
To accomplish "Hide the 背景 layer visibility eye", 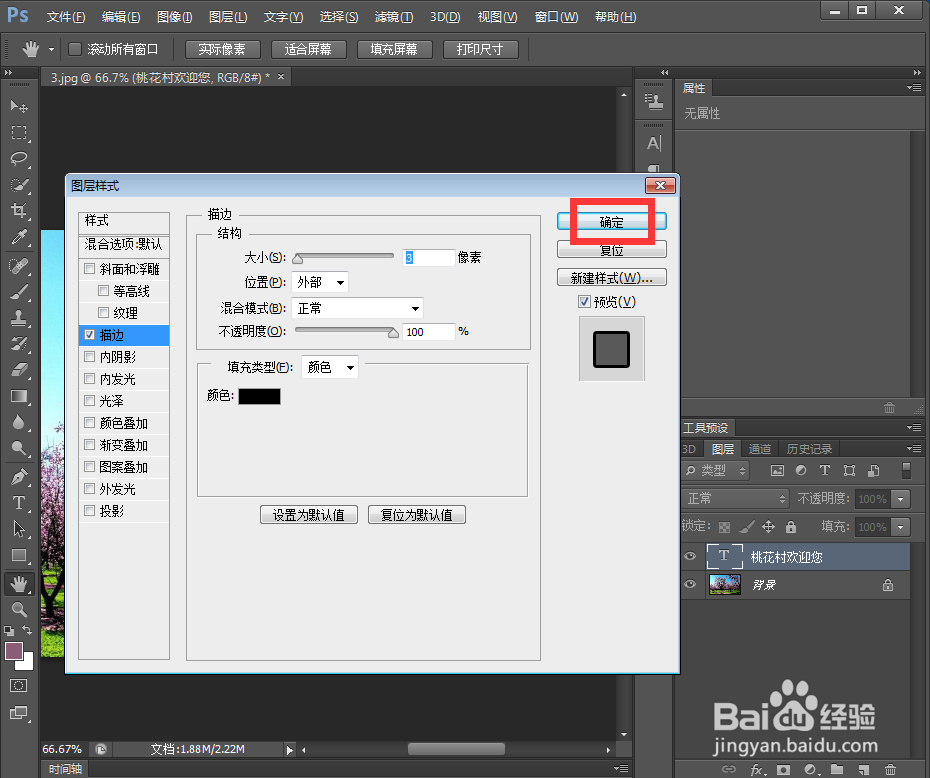I will point(691,584).
